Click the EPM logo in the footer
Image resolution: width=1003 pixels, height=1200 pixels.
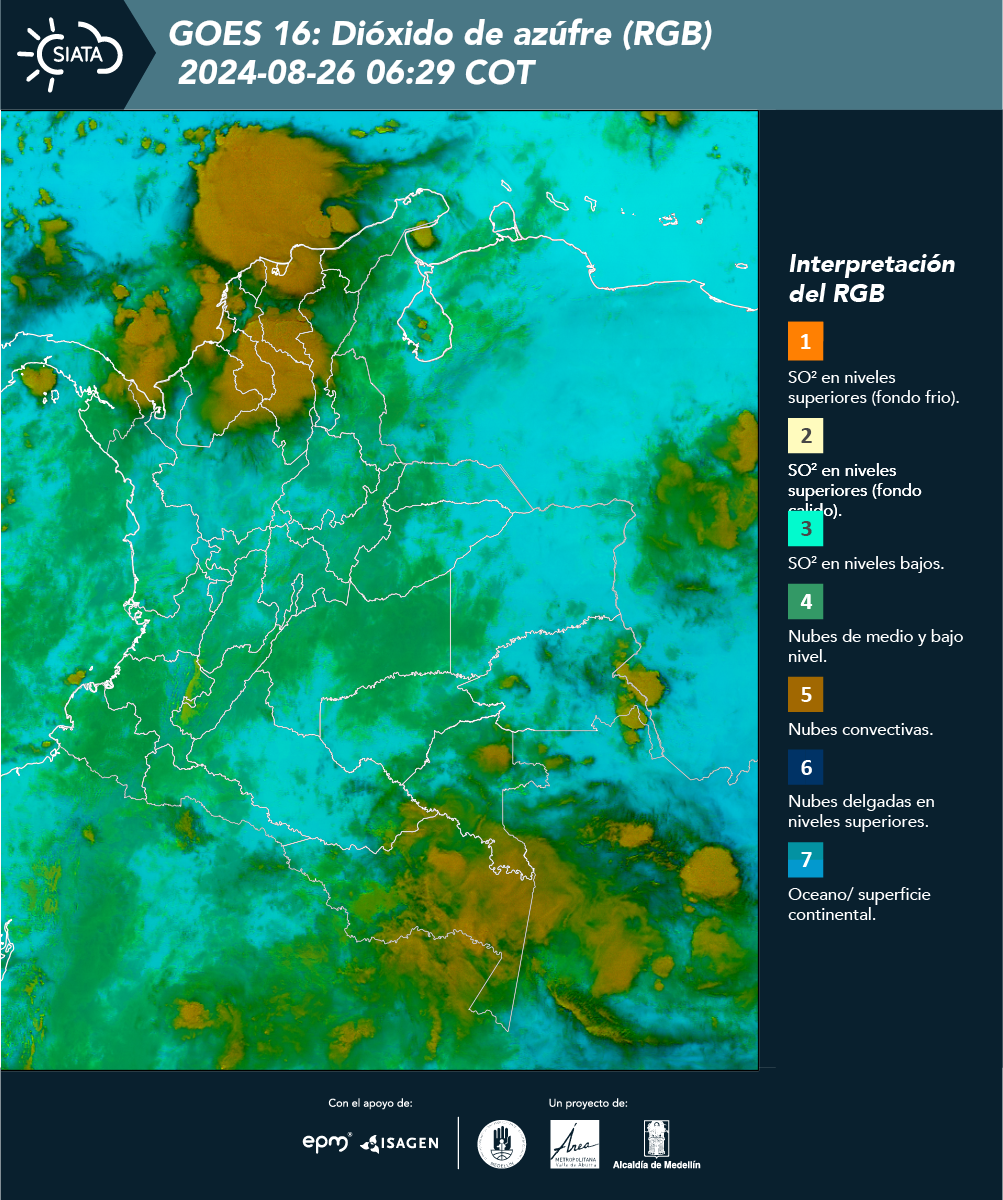[327, 1142]
